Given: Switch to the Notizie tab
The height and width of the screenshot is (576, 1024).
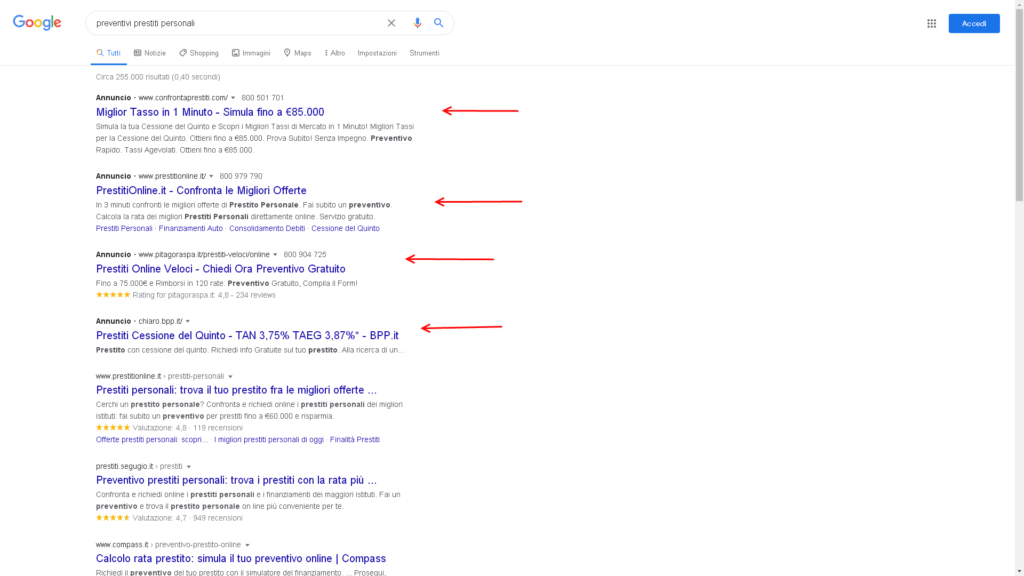Looking at the screenshot, I should [150, 53].
